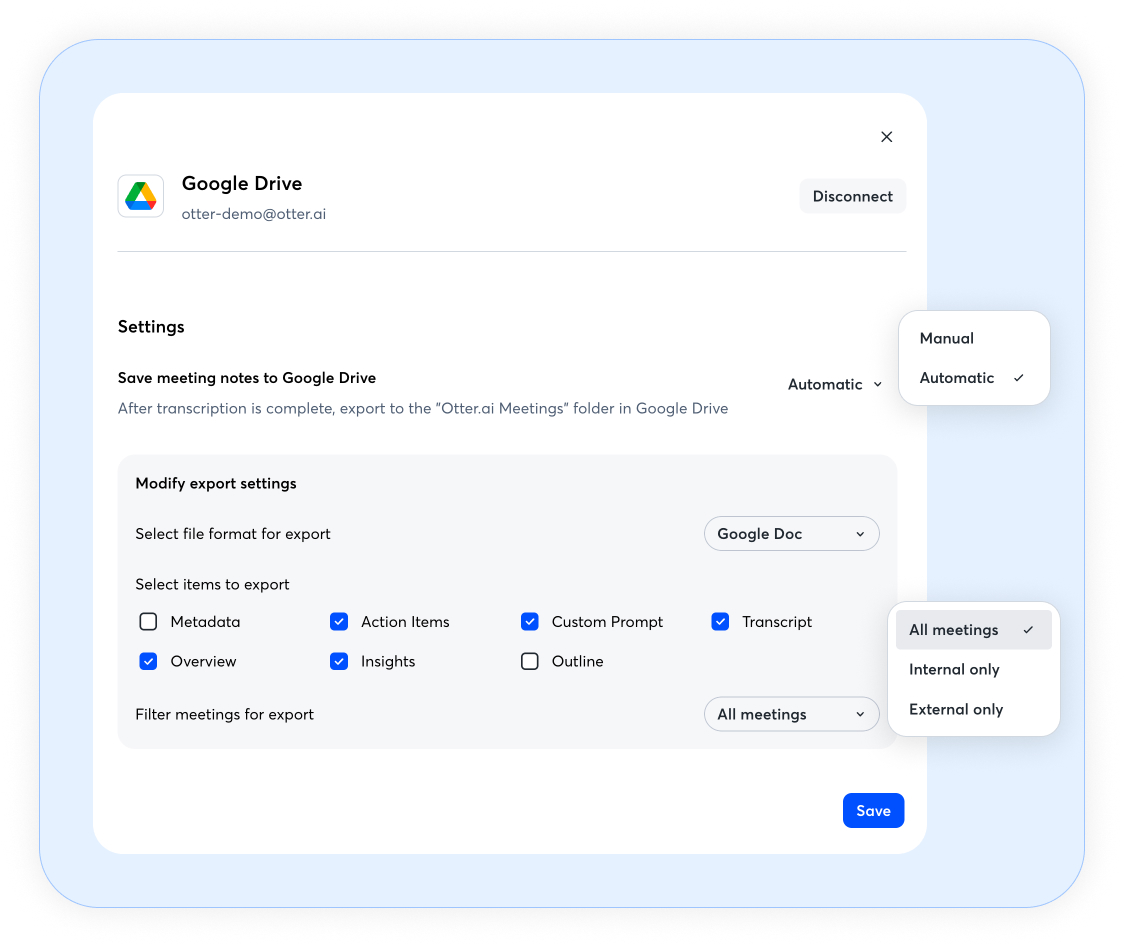
Task: Uncheck the Transcript checkbox
Action: [x=720, y=622]
